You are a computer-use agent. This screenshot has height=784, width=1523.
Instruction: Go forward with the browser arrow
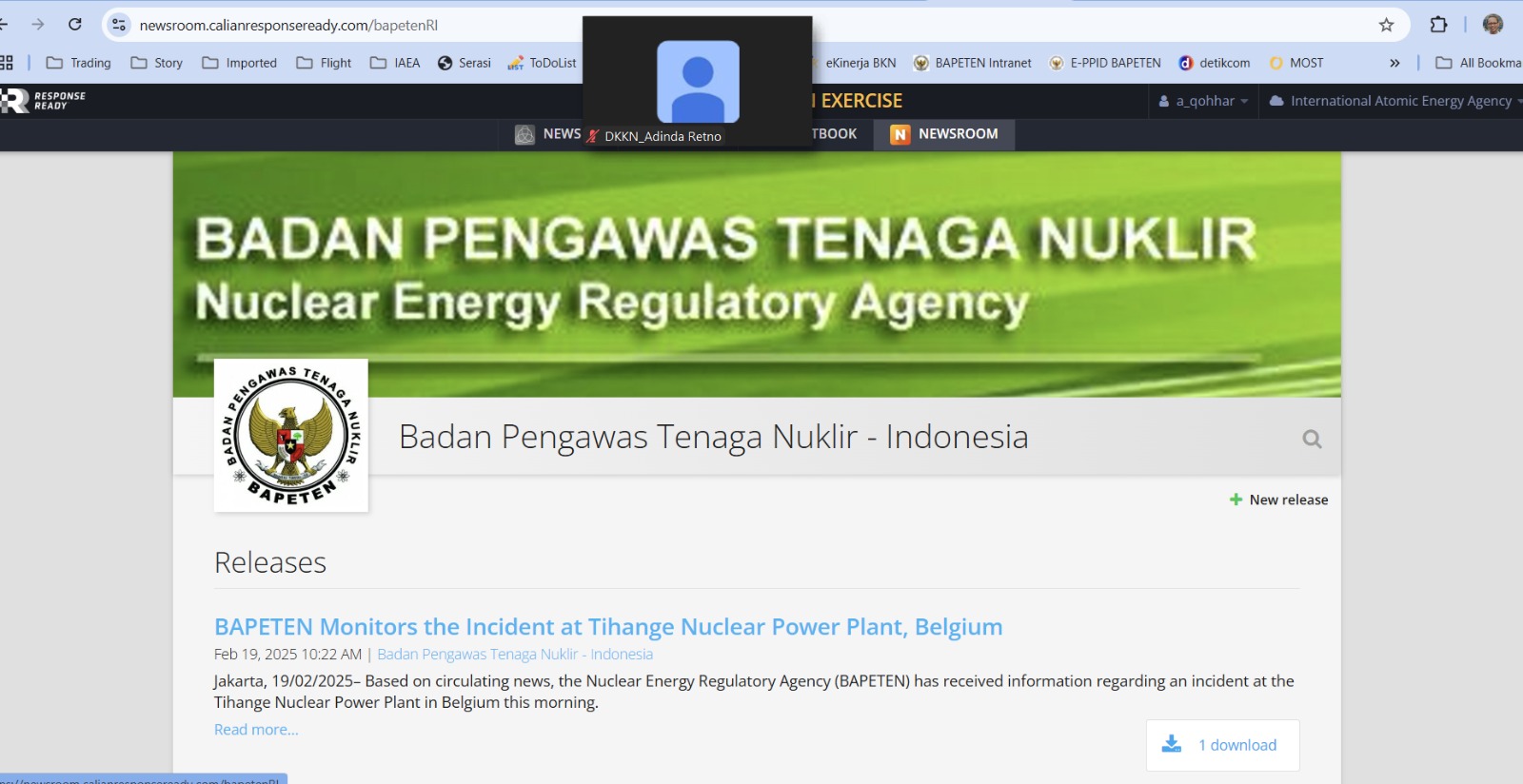38,25
